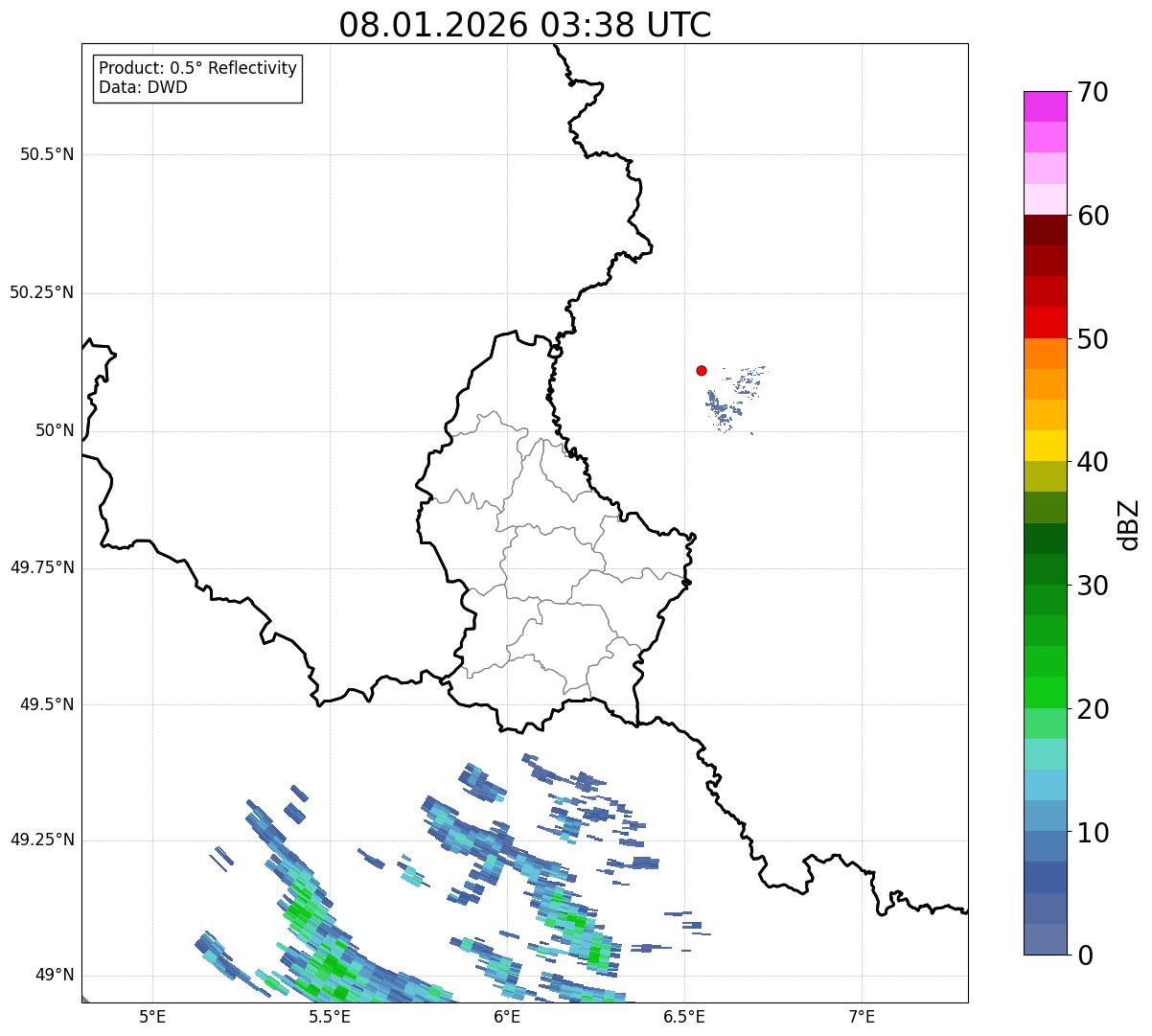Click the 50.5°N latitude label
Viewport: 1152px width, 1036px height.
click(x=47, y=155)
